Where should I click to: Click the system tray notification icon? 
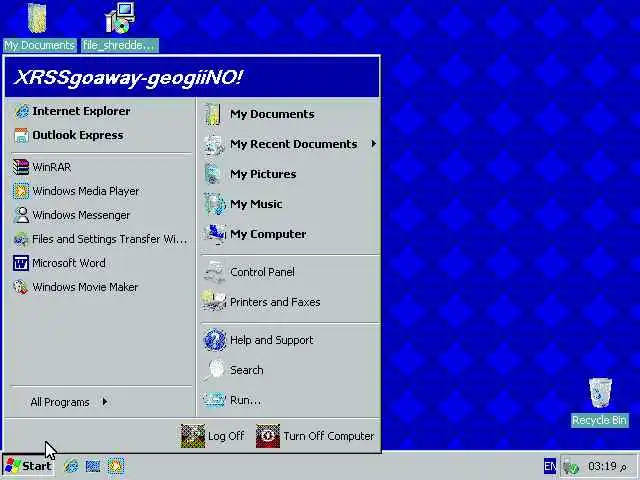pyautogui.click(x=571, y=466)
